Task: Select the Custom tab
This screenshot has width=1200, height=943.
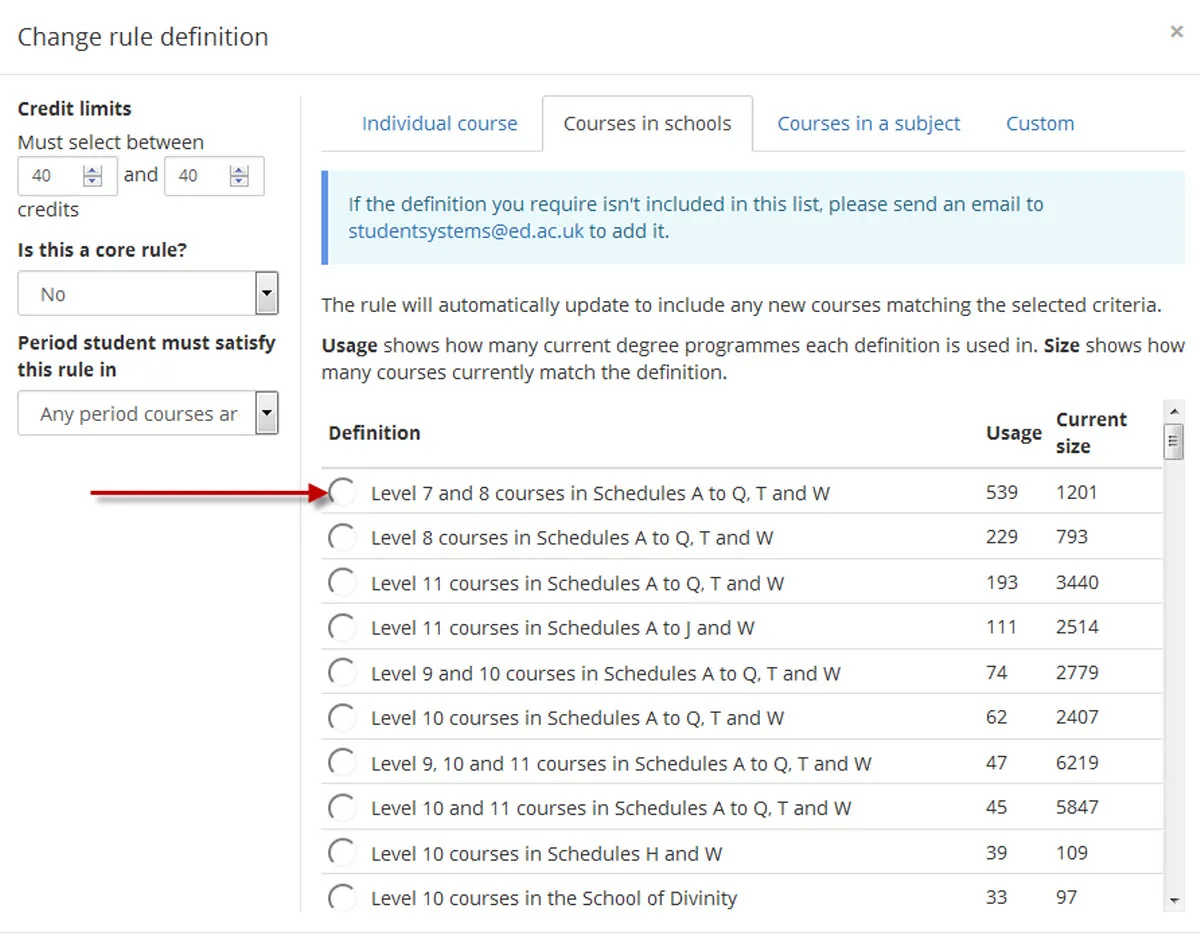Action: (1039, 124)
